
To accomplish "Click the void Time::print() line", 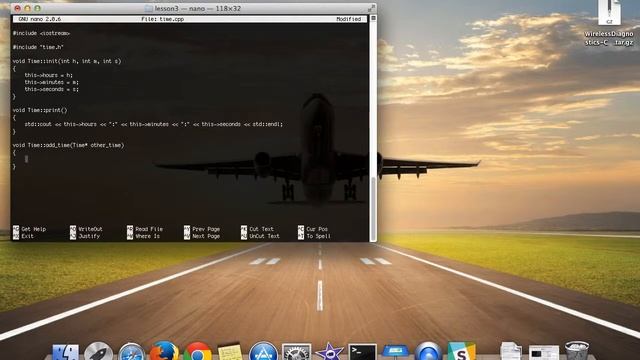I will point(40,110).
